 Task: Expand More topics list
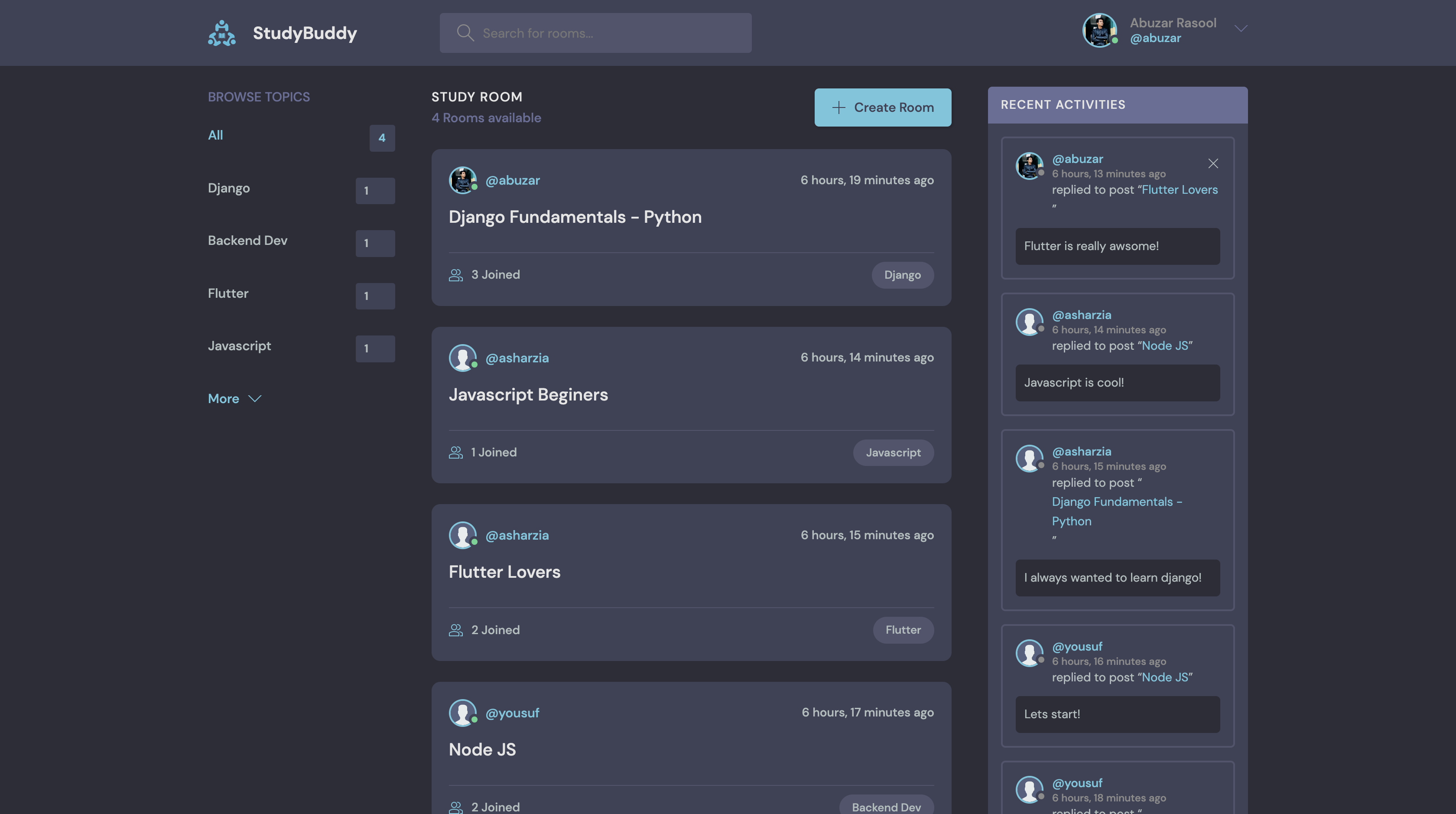[234, 398]
